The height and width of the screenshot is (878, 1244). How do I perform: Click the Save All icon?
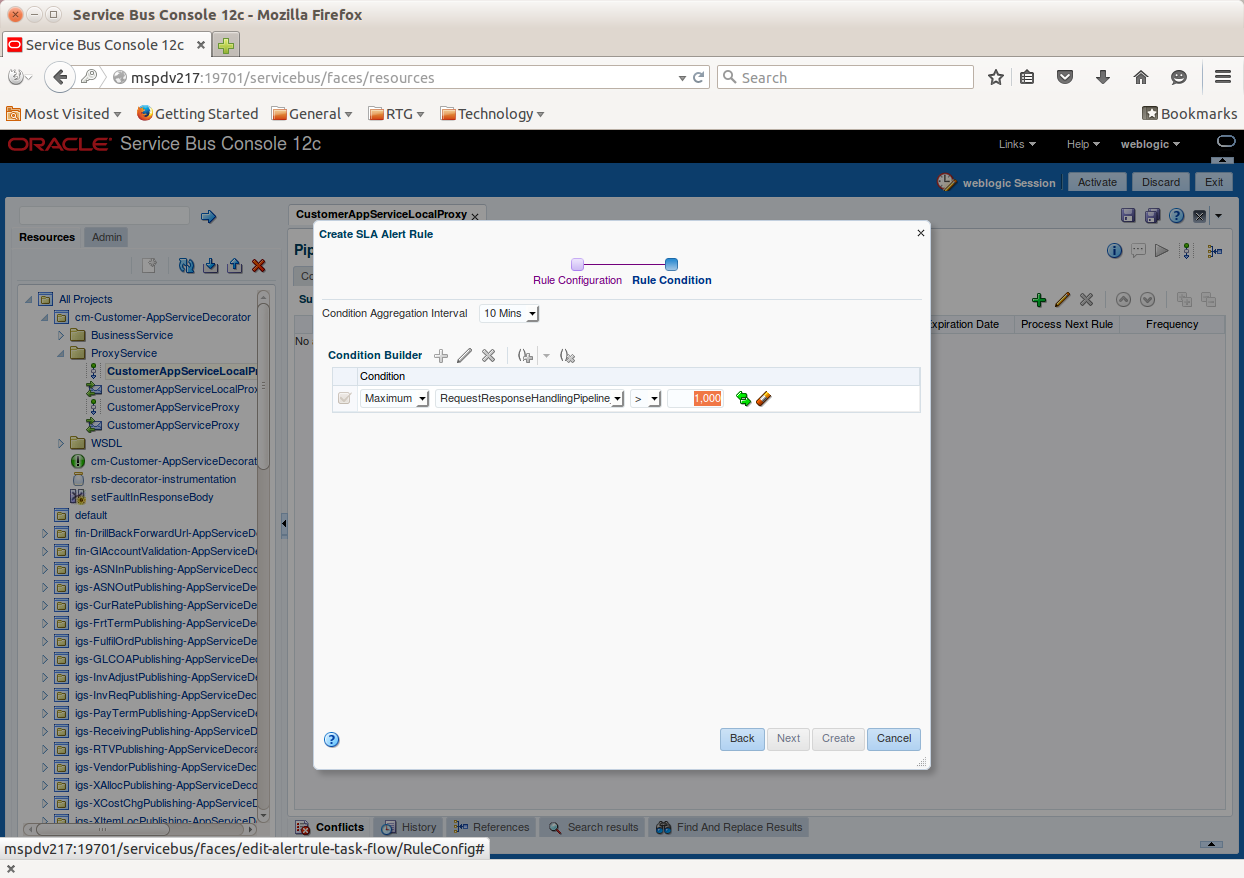(1152, 216)
